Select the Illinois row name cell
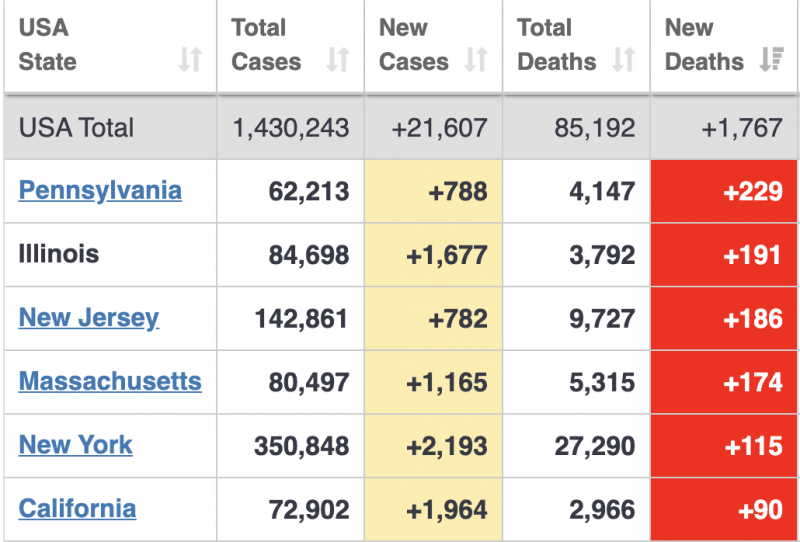 pyautogui.click(x=110, y=255)
